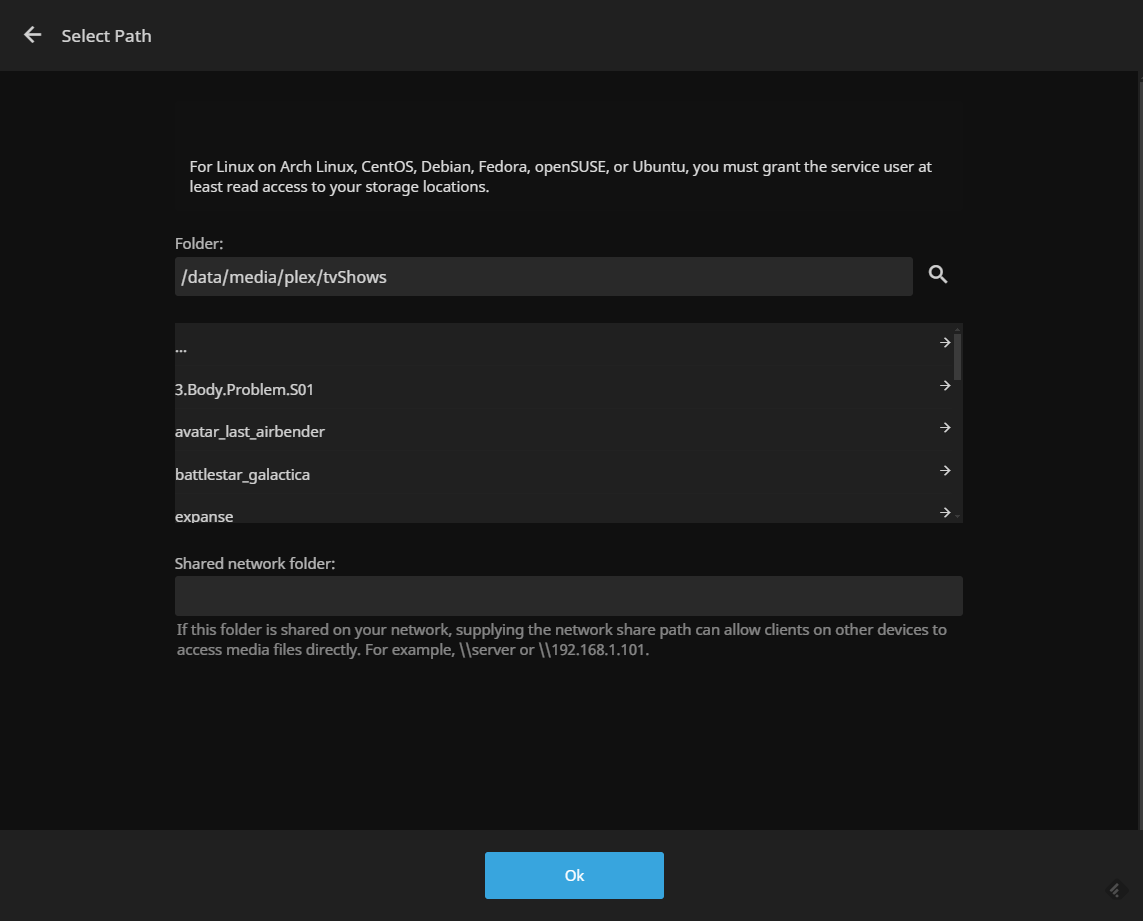Click the folder list scrollbar up arrow
The image size is (1143, 921).
(958, 329)
